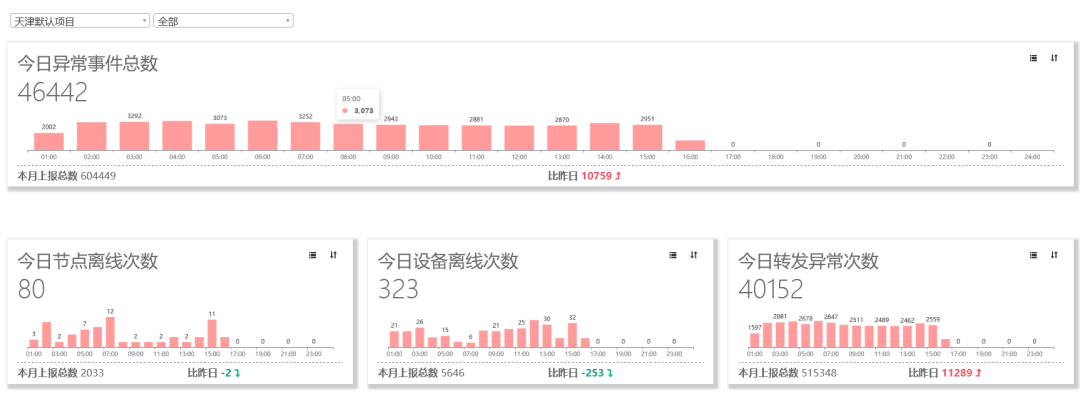Click the bar labeled 32 in the device offline chart

pos(572,335)
